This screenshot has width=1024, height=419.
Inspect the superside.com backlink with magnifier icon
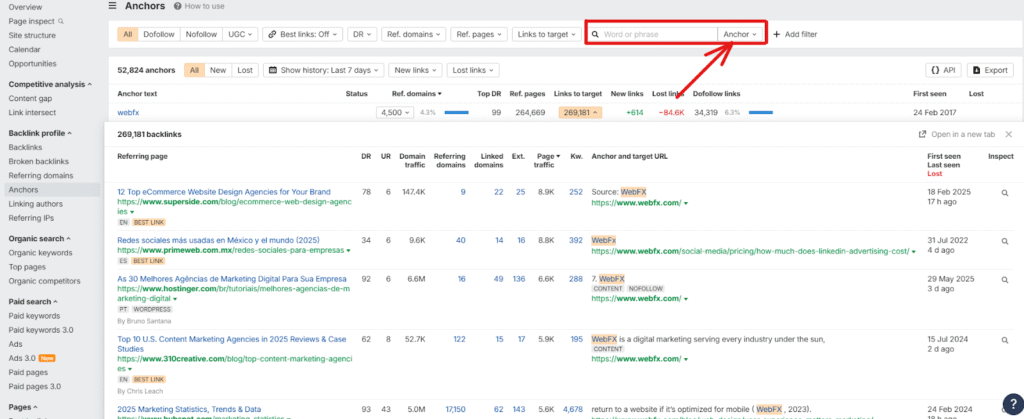tap(1004, 193)
